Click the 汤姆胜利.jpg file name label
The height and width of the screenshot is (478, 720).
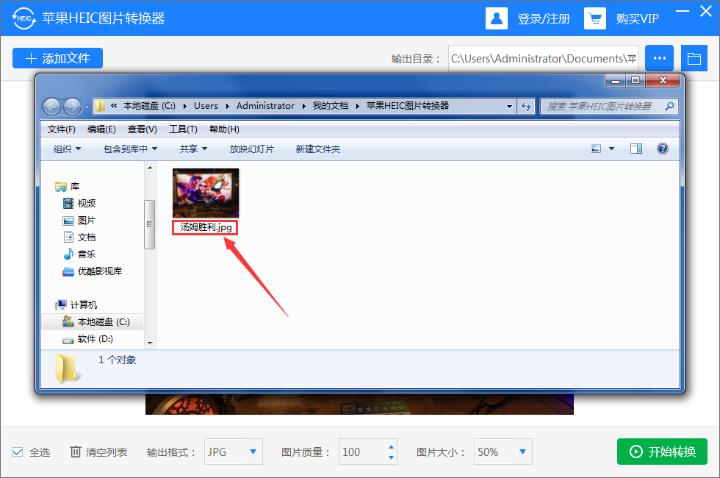click(x=205, y=227)
